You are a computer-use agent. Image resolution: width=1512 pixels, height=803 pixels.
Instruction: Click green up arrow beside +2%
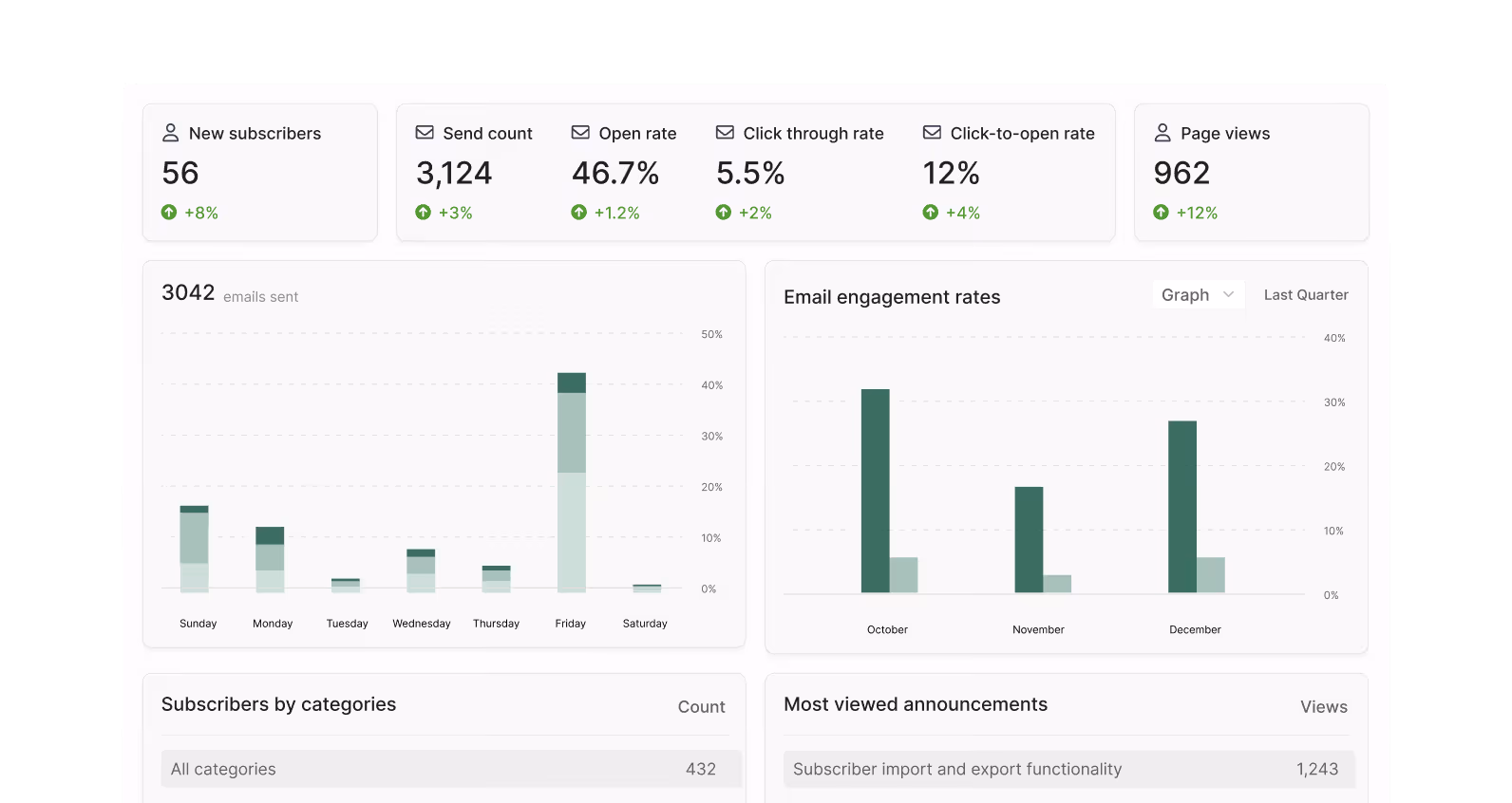coord(724,213)
